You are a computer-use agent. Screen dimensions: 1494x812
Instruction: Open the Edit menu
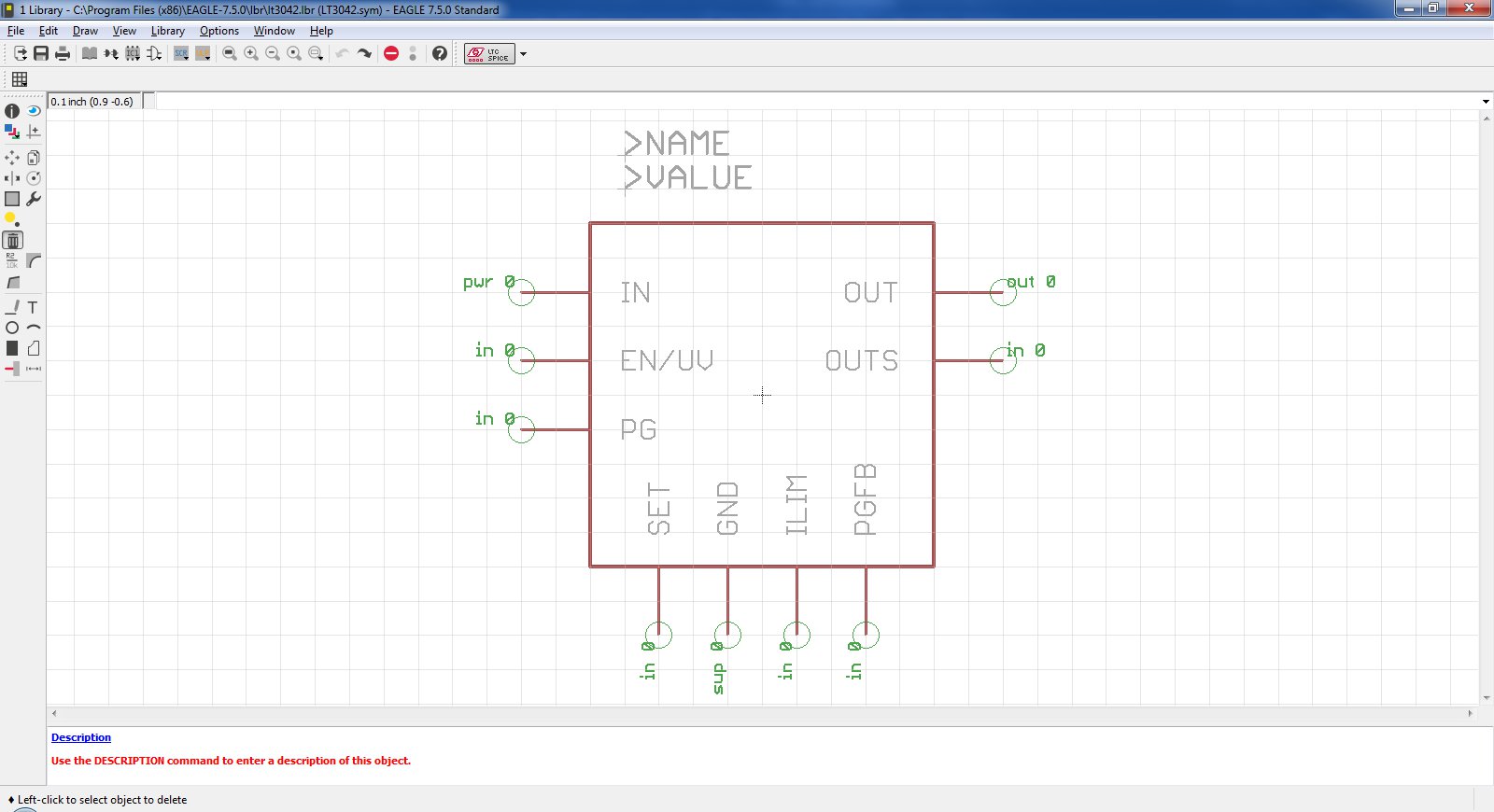(x=49, y=31)
